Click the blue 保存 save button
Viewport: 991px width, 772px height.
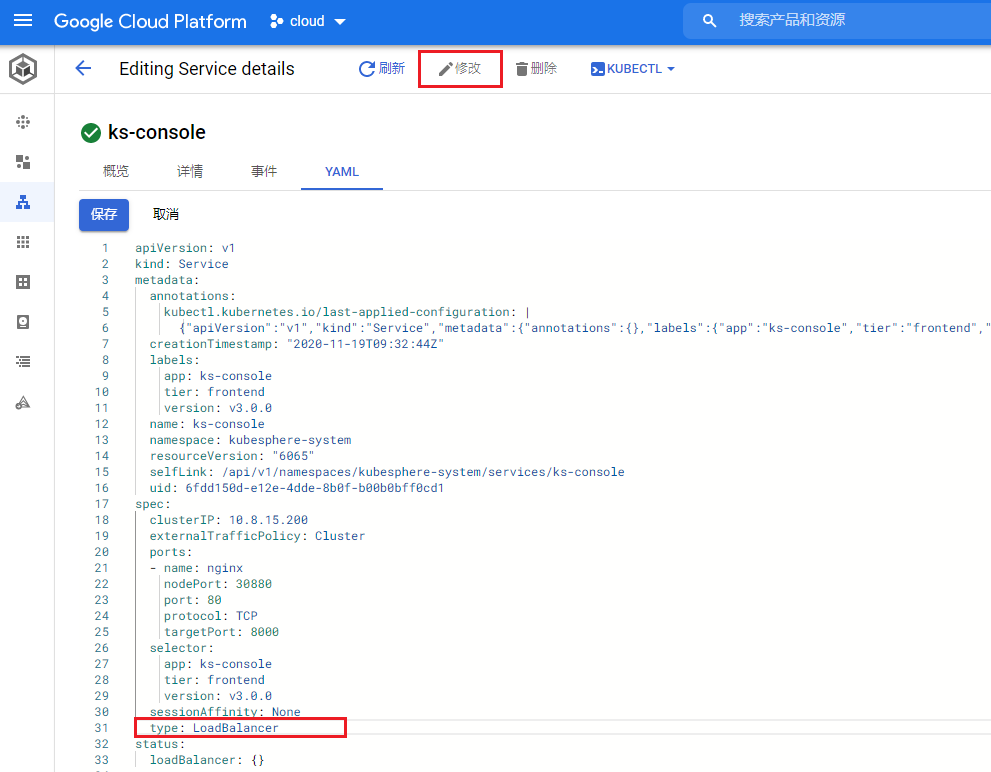pos(104,214)
